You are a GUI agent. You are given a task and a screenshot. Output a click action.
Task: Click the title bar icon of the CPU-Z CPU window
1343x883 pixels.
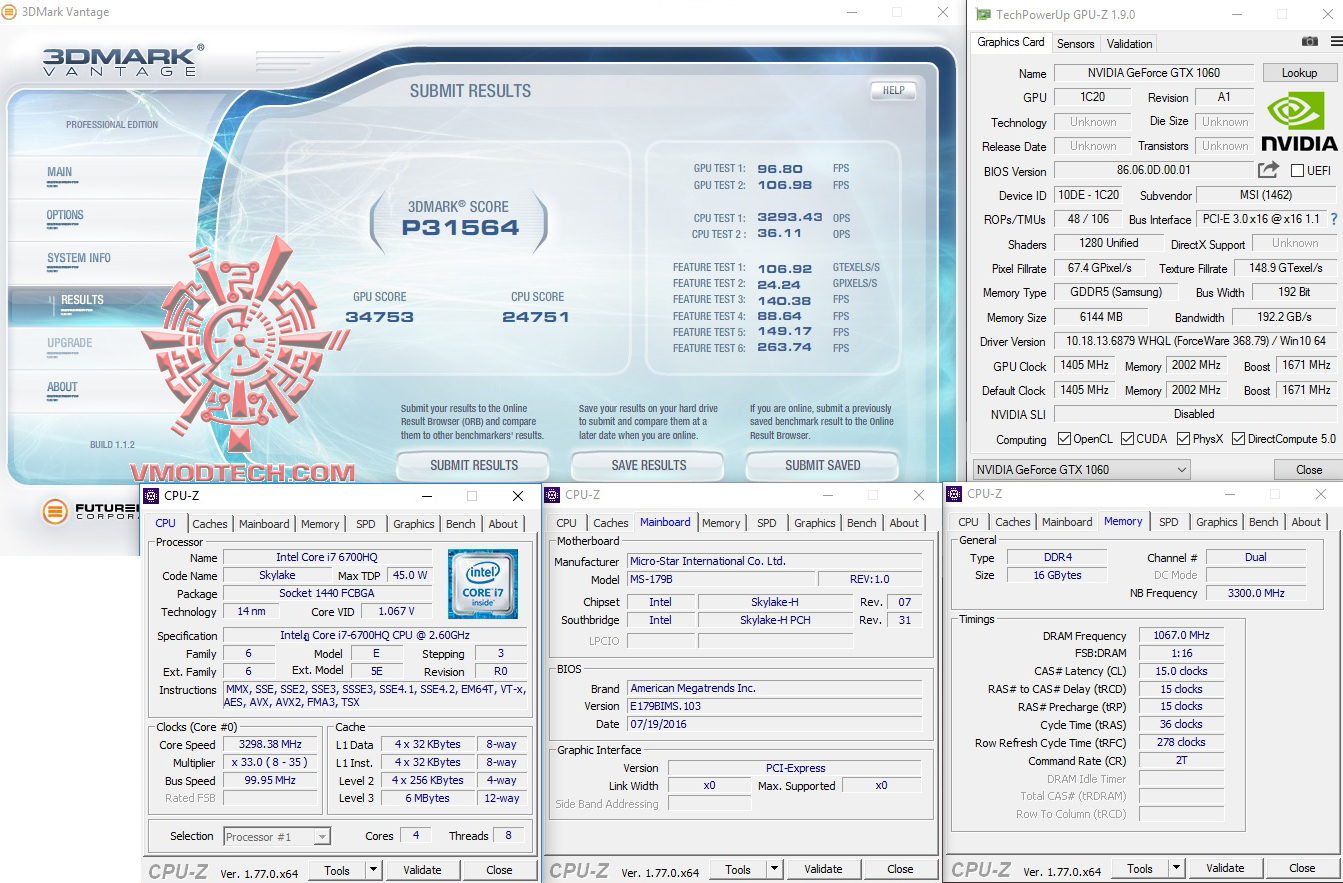coord(151,495)
